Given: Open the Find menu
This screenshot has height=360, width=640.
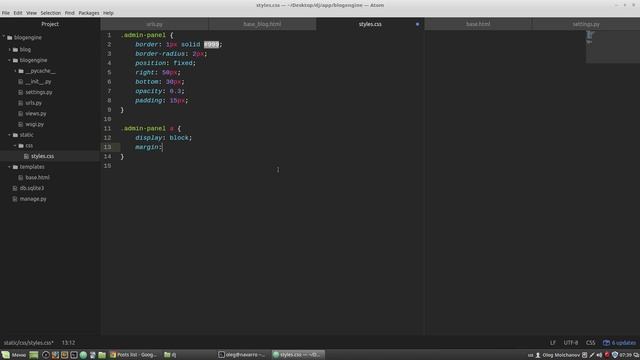Looking at the screenshot, I should (70, 13).
